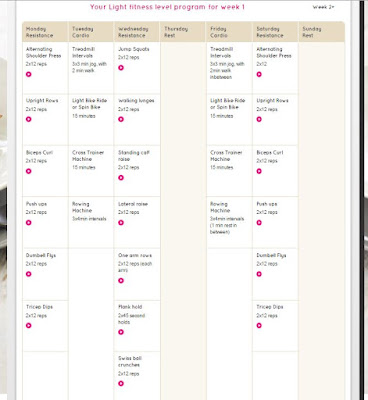Play Monday's Biceps Curl video icon
Screen dimensions: 368x400
pyautogui.click(x=29, y=171)
